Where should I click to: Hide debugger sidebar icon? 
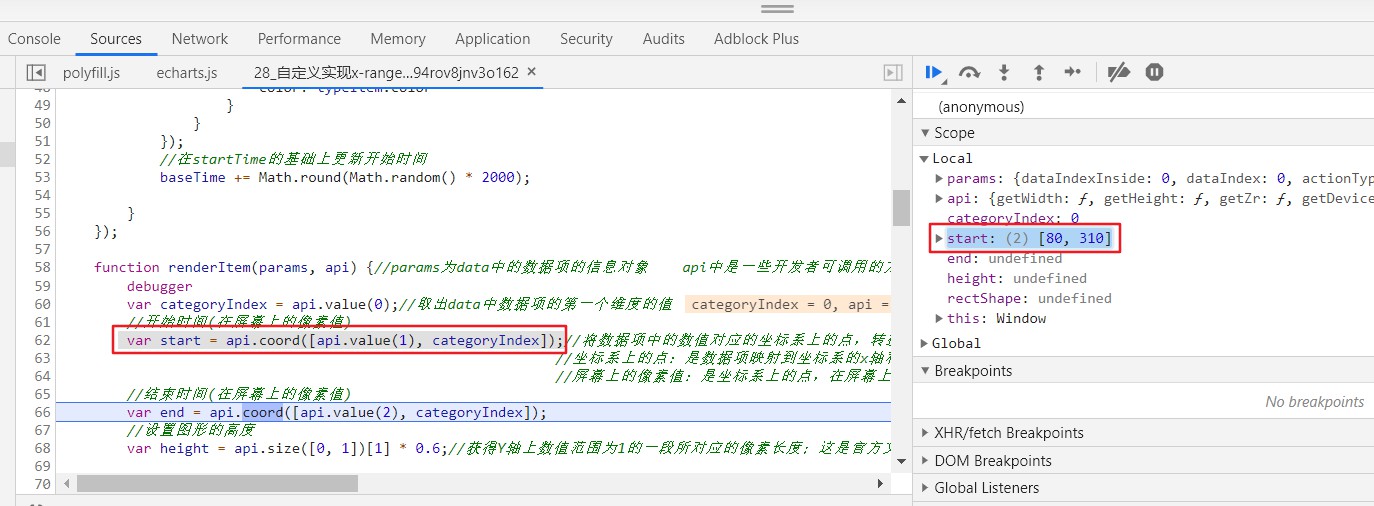click(x=893, y=72)
